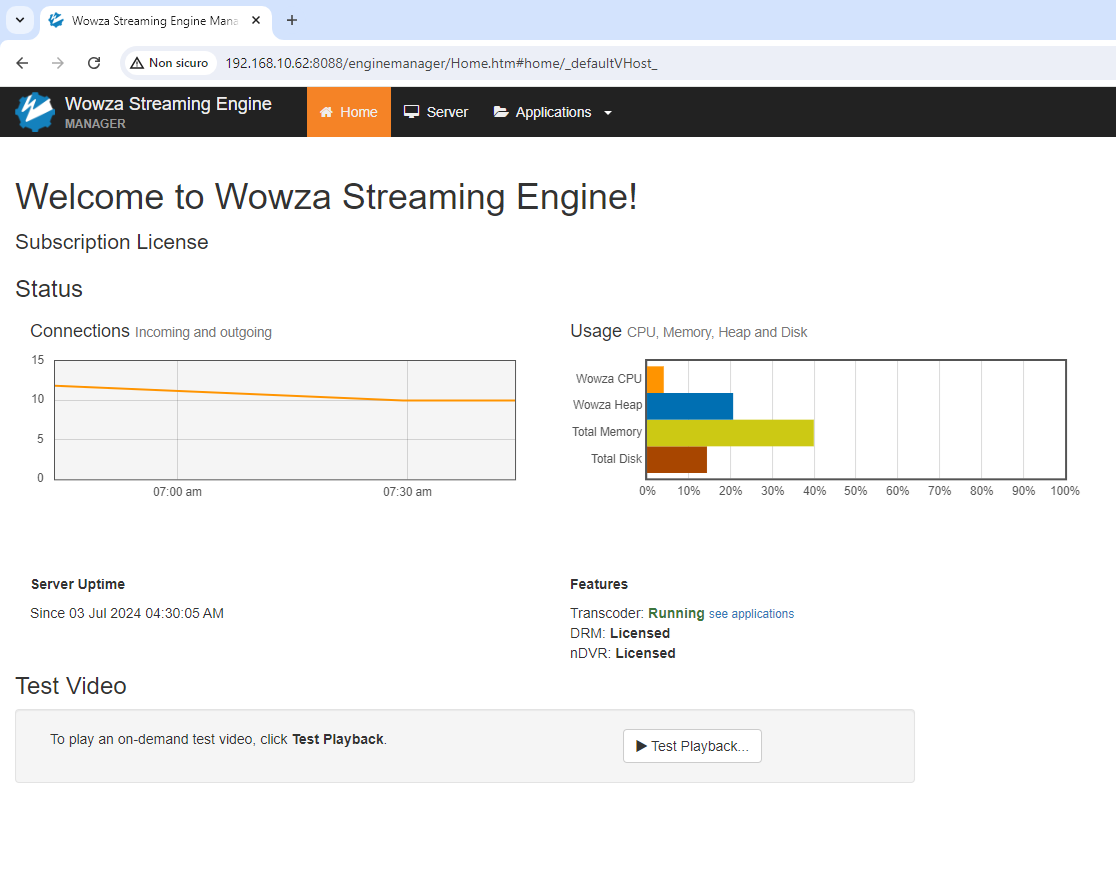This screenshot has width=1116, height=890.
Task: Close the Wowza Streaming Engine tab
Action: click(256, 20)
